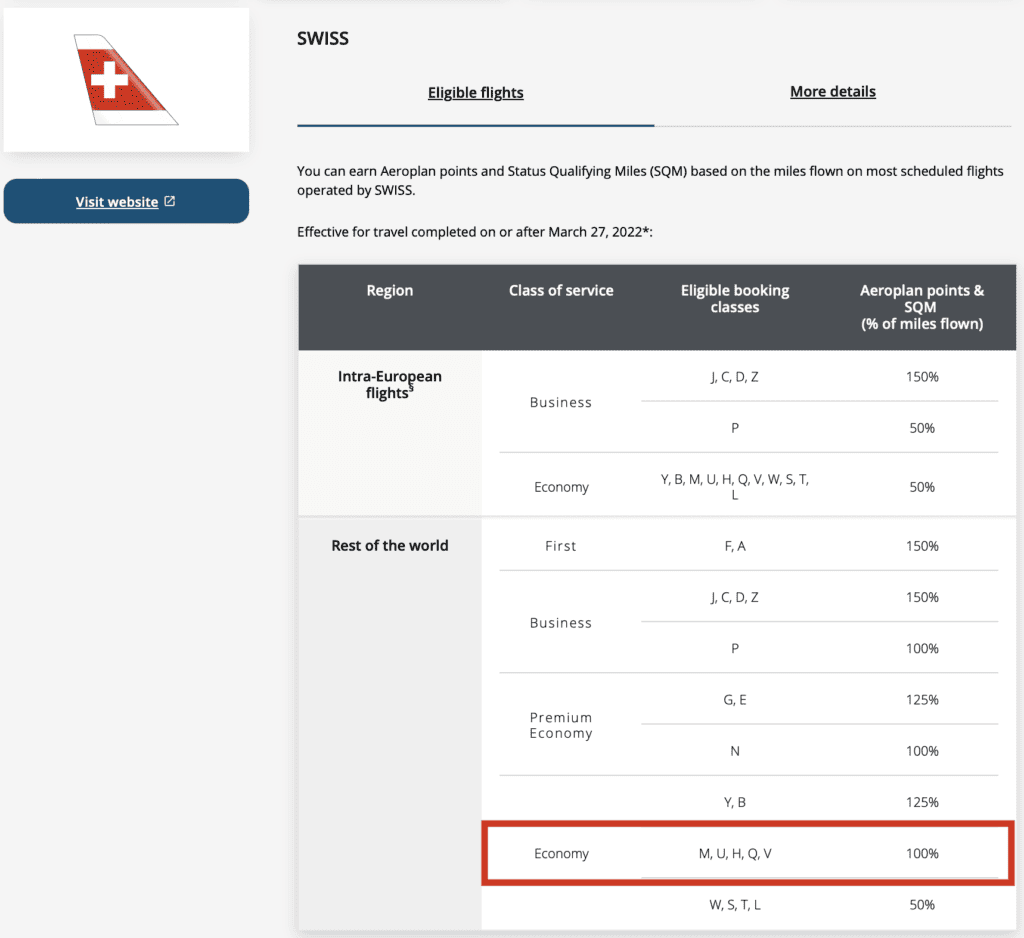The height and width of the screenshot is (938, 1024).
Task: Select the 150% cell for Intra-European Business
Action: 920,377
